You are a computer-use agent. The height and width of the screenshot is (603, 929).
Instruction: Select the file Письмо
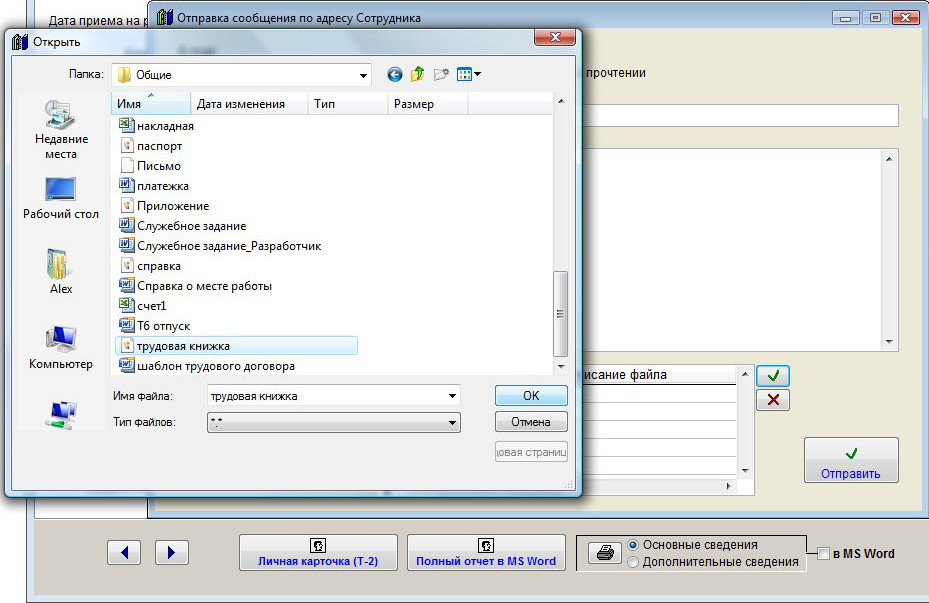(x=150, y=166)
